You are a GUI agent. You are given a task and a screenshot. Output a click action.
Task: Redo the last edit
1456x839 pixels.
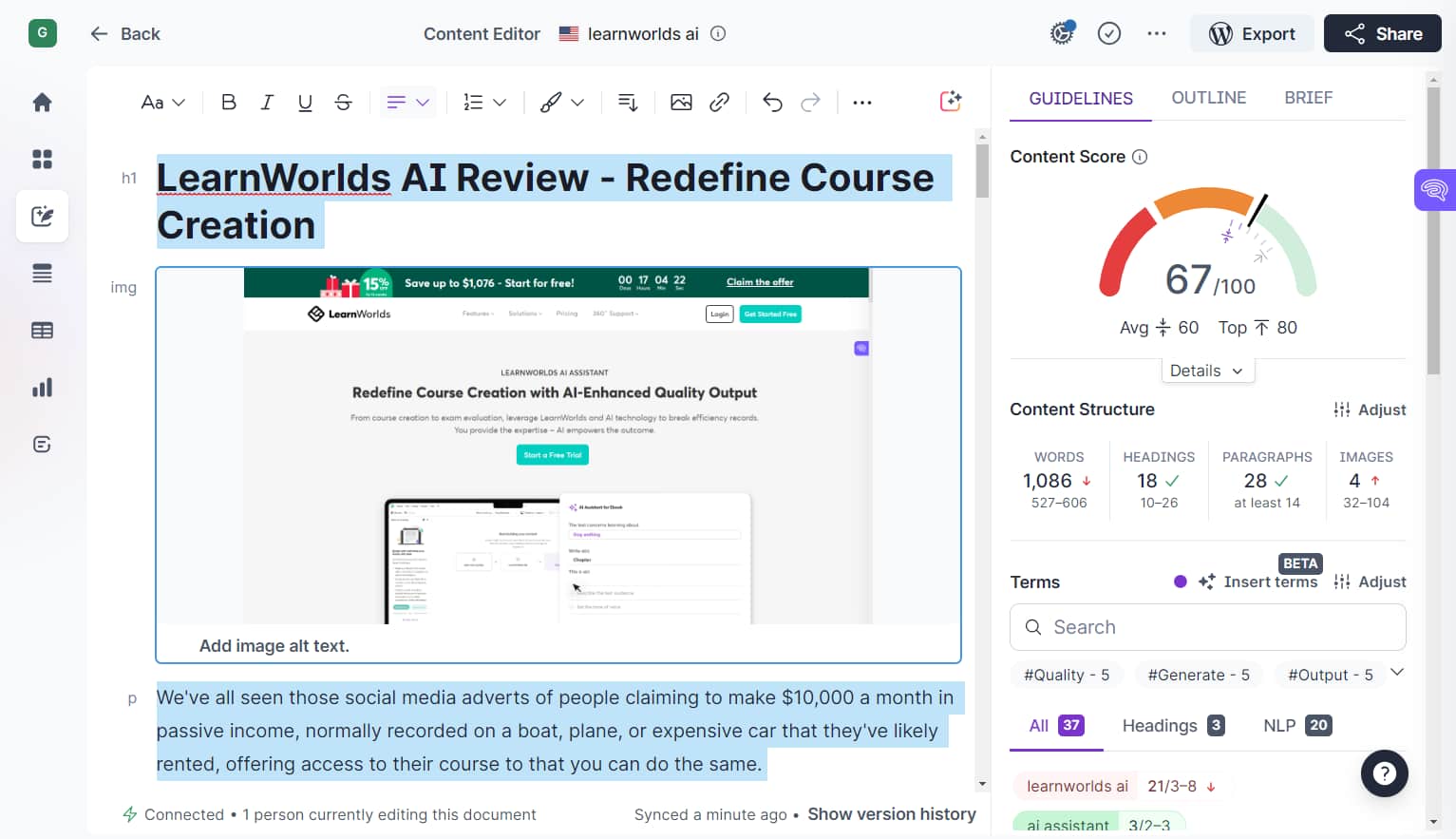click(810, 103)
